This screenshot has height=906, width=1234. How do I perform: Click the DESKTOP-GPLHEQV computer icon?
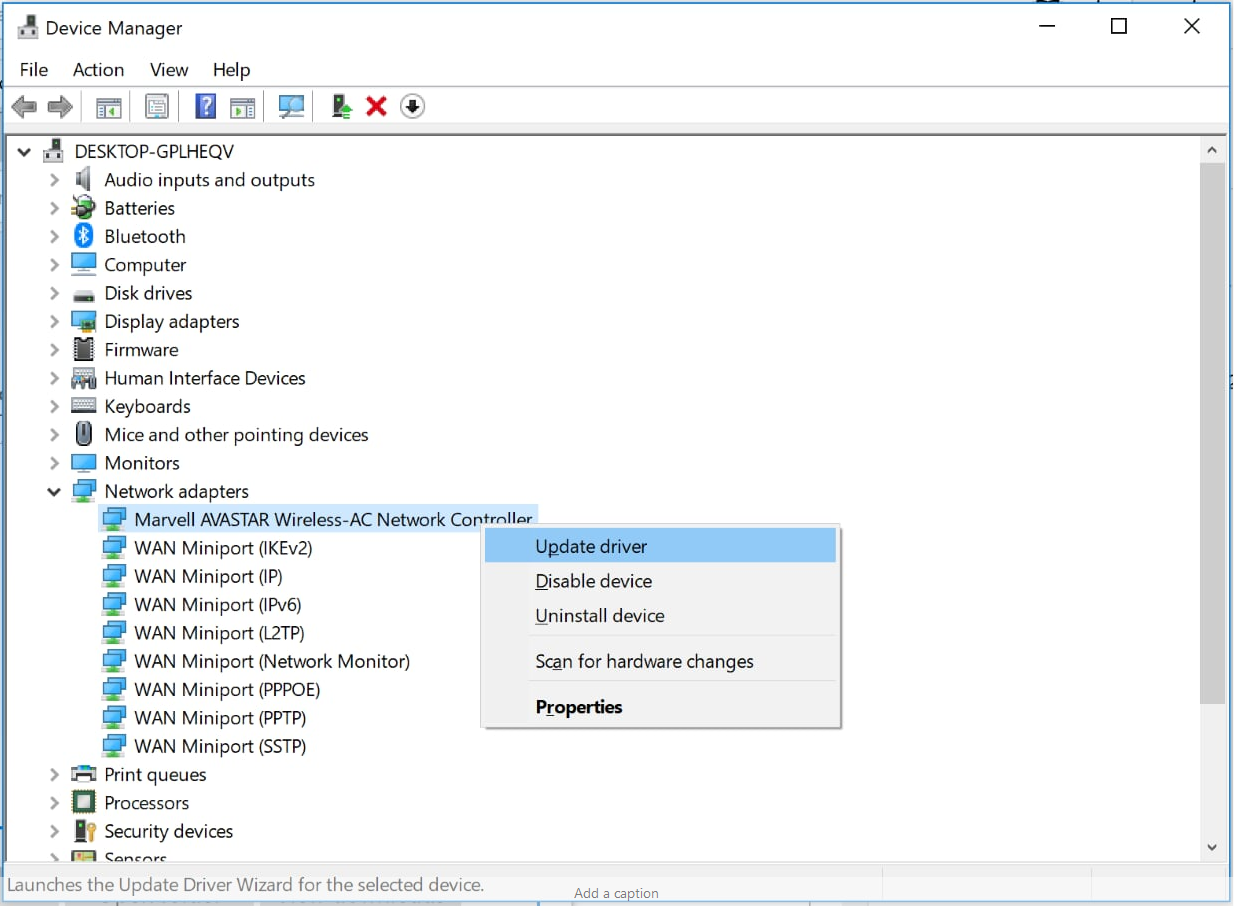click(x=54, y=151)
